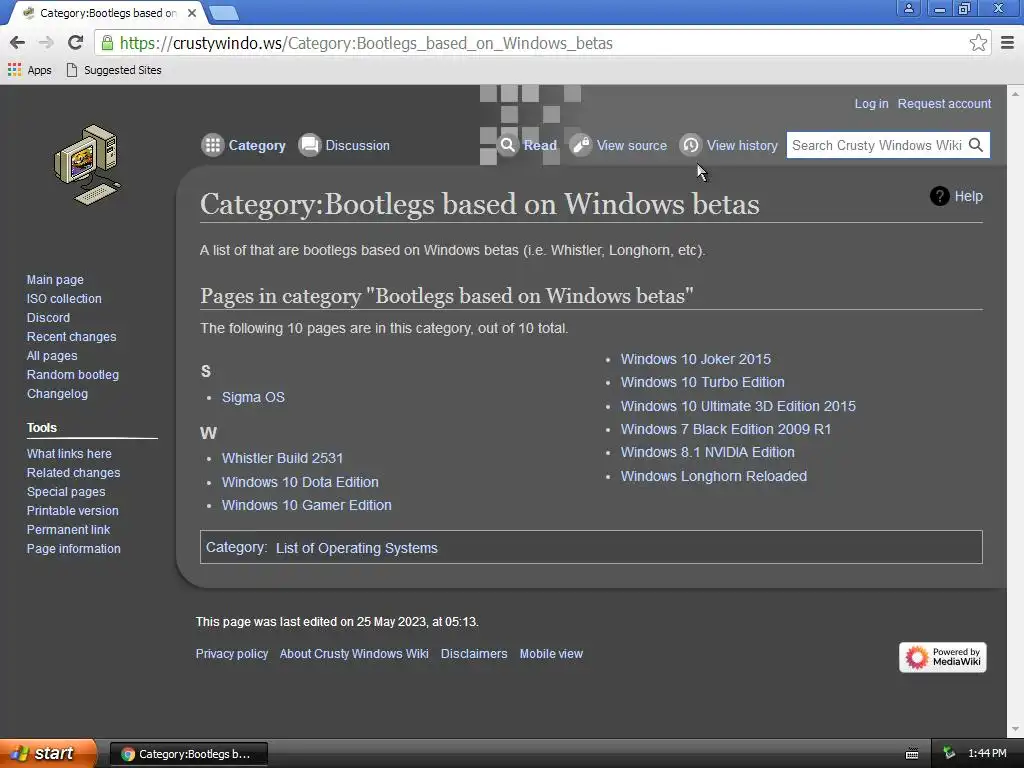Open Windows 10 Ultimate 3D Edition 2015
The height and width of the screenshot is (768, 1024).
click(x=738, y=406)
